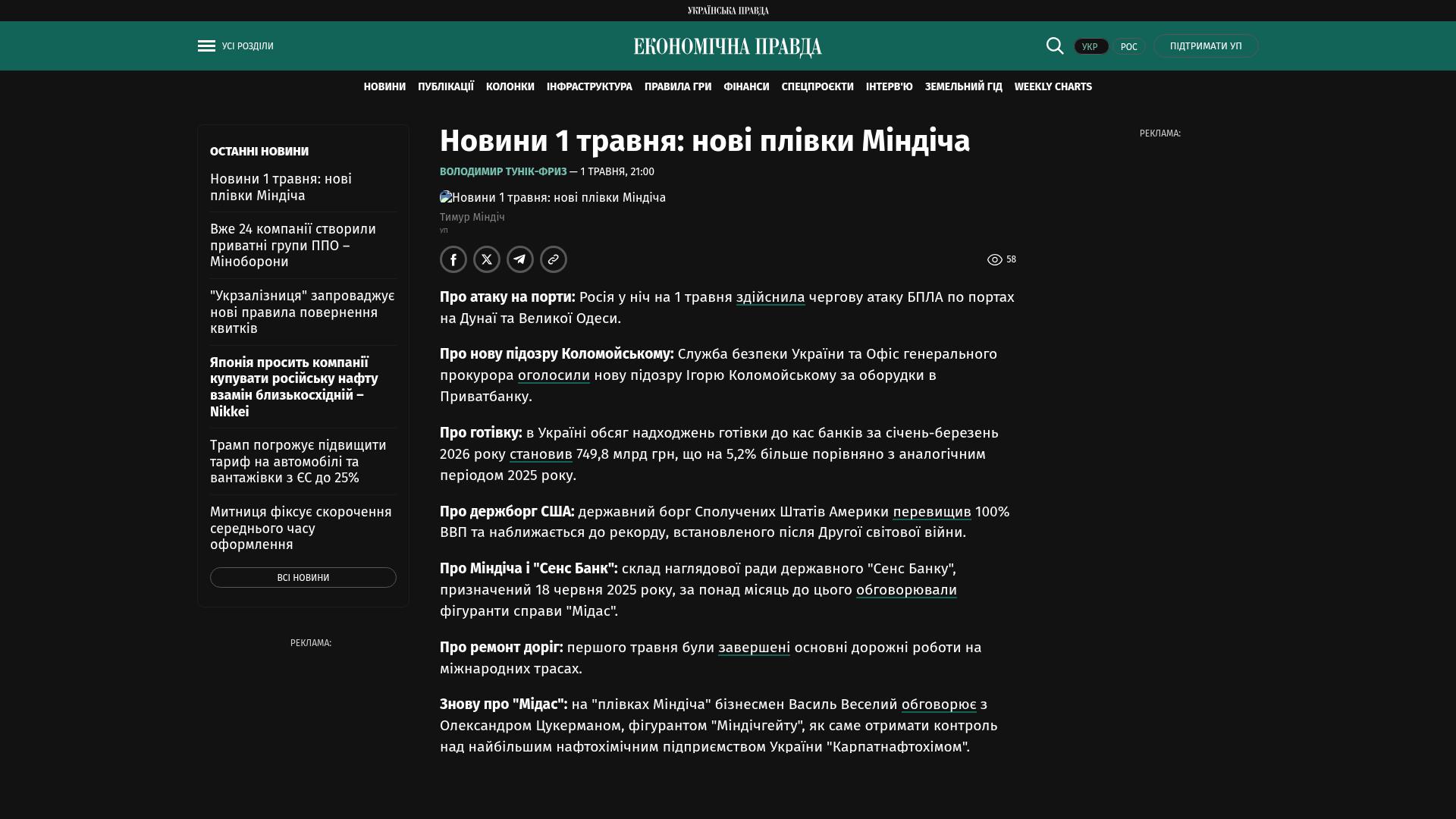The width and height of the screenshot is (1456, 819).
Task: Open the ФІНАНСИ menu item
Action: (x=746, y=87)
